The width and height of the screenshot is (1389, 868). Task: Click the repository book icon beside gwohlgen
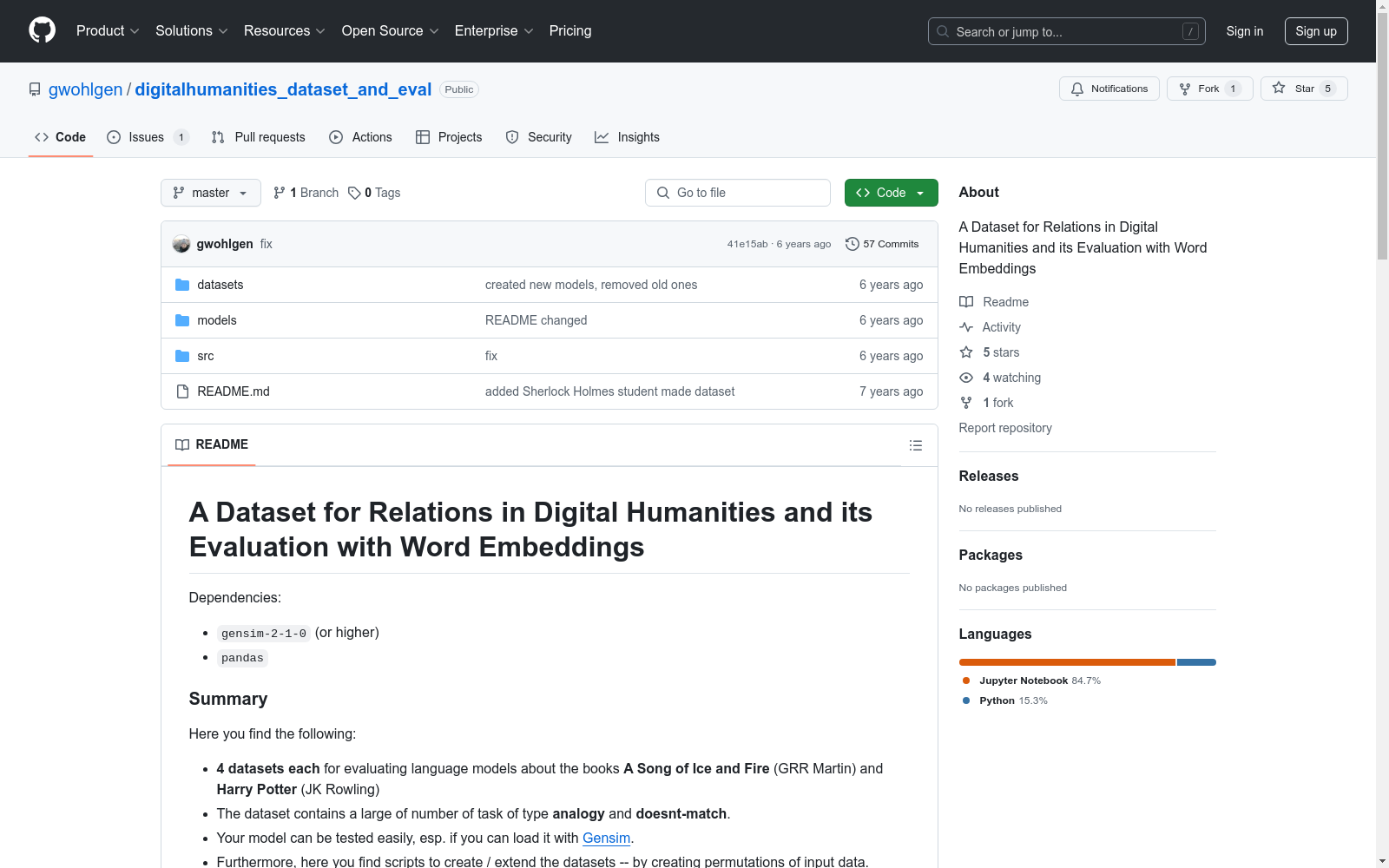(35, 89)
